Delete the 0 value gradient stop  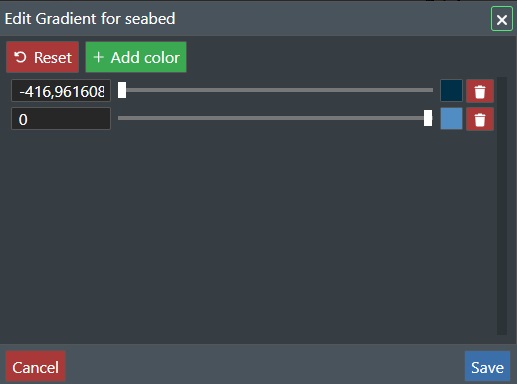[480, 119]
